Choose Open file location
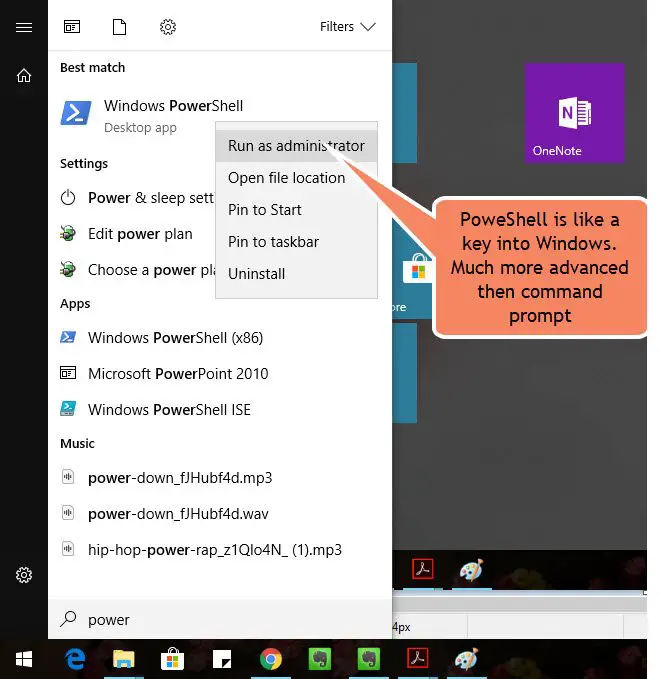Screen dimensions: 660x679 (x=296, y=178)
